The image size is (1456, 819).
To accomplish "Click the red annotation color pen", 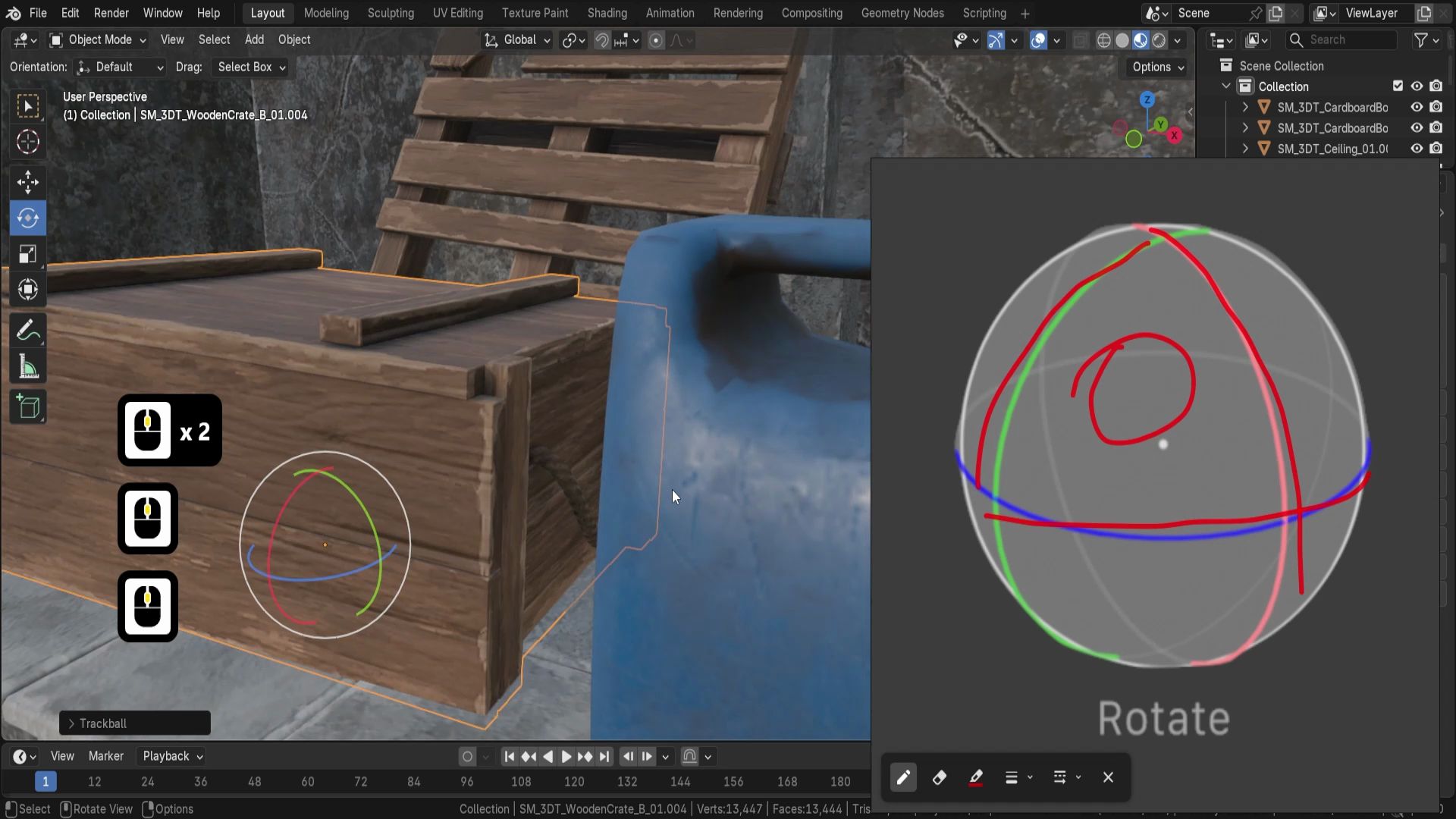I will tap(975, 777).
